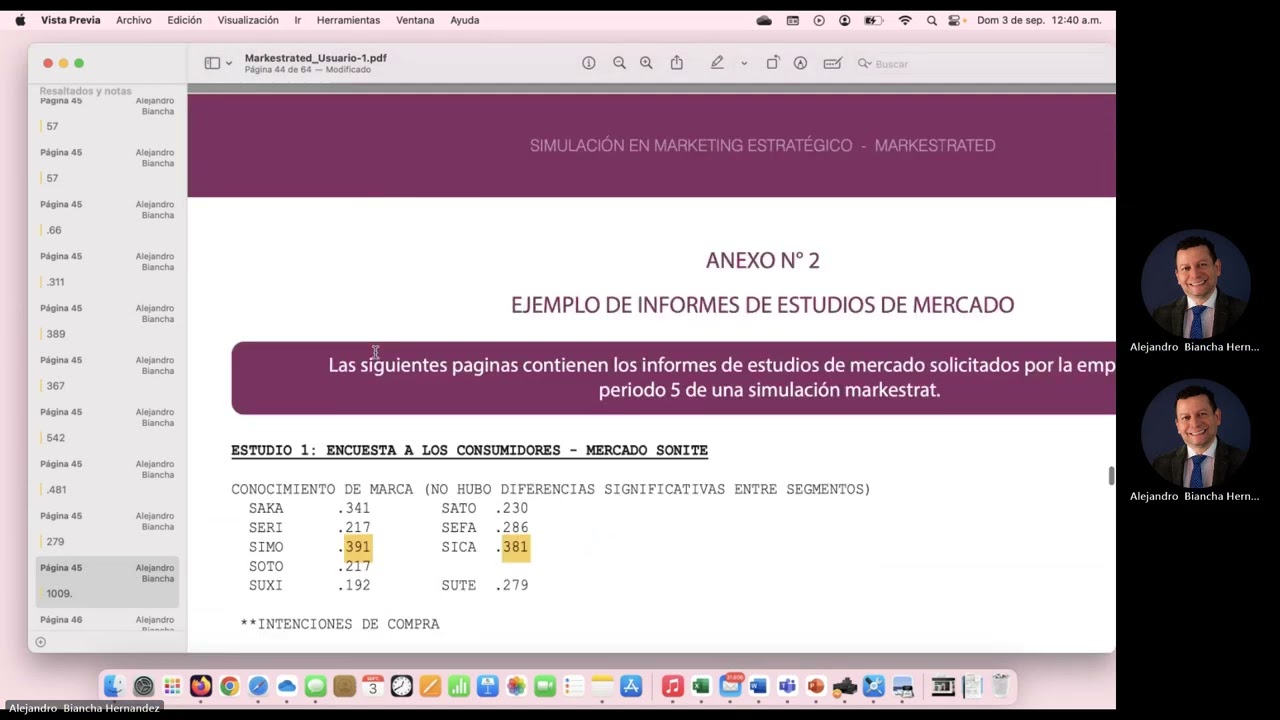The width and height of the screenshot is (1280, 720).
Task: Open Trash from the Dock
Action: (1000, 686)
